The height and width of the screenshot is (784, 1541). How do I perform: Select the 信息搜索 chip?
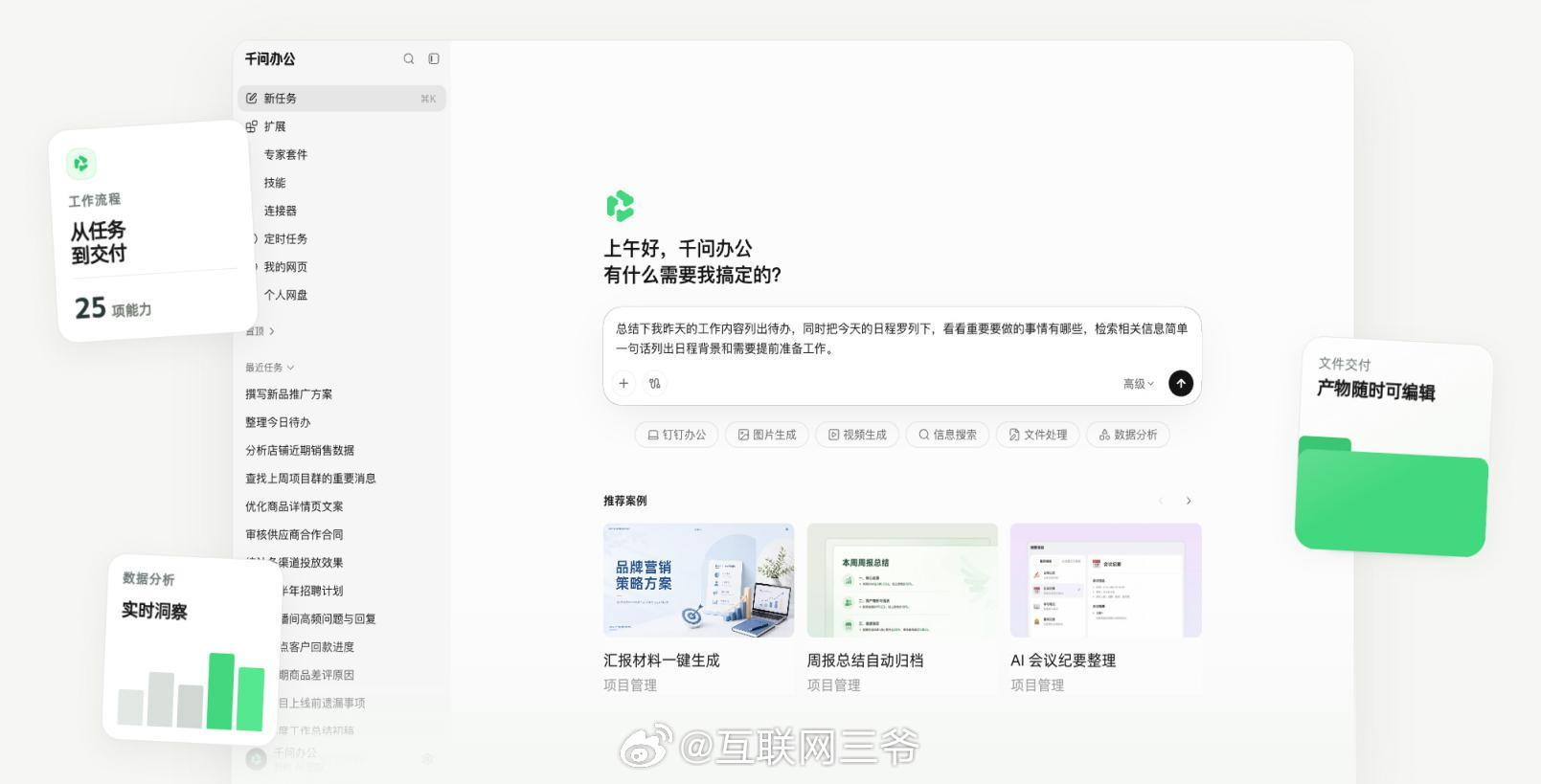tap(947, 435)
